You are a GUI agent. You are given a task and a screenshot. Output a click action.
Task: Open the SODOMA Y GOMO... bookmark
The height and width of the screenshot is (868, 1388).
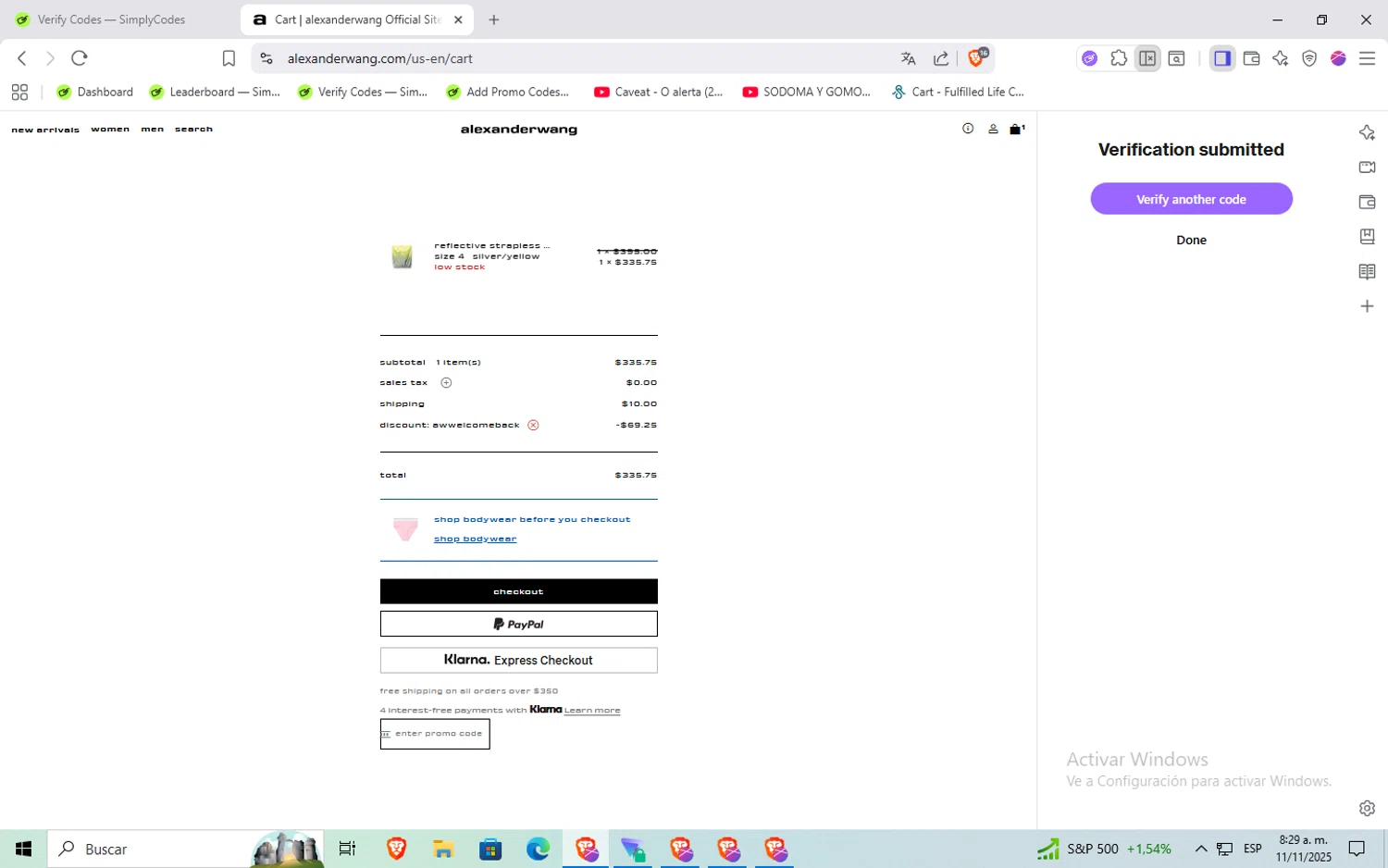806,92
